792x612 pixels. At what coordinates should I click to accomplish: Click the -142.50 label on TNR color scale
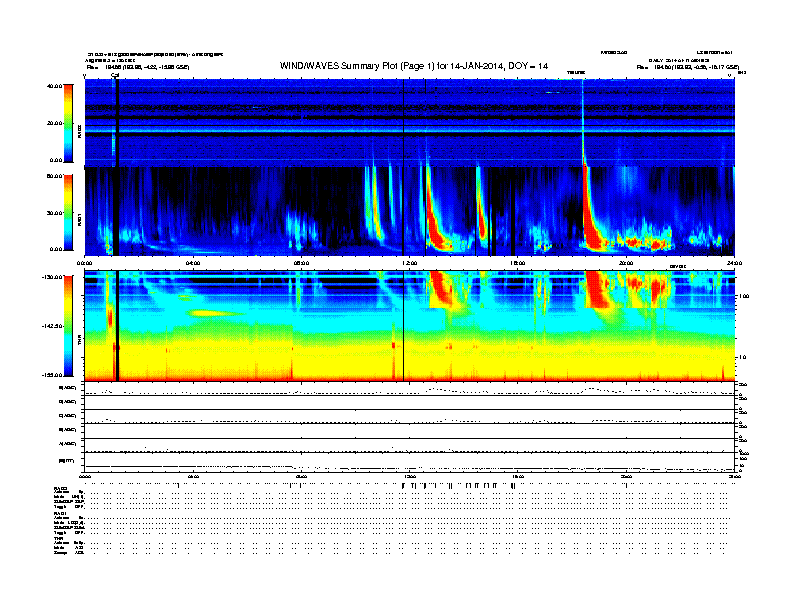pyautogui.click(x=53, y=326)
